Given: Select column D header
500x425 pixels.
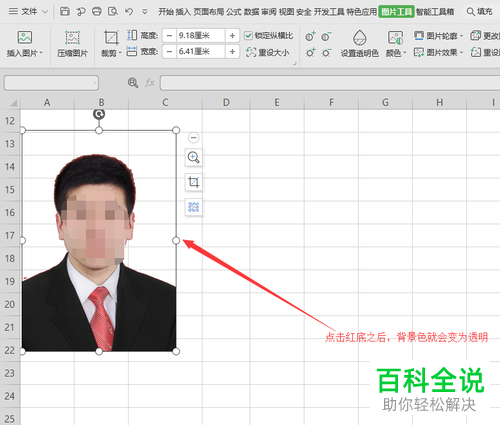Looking at the screenshot, I should 226,102.
